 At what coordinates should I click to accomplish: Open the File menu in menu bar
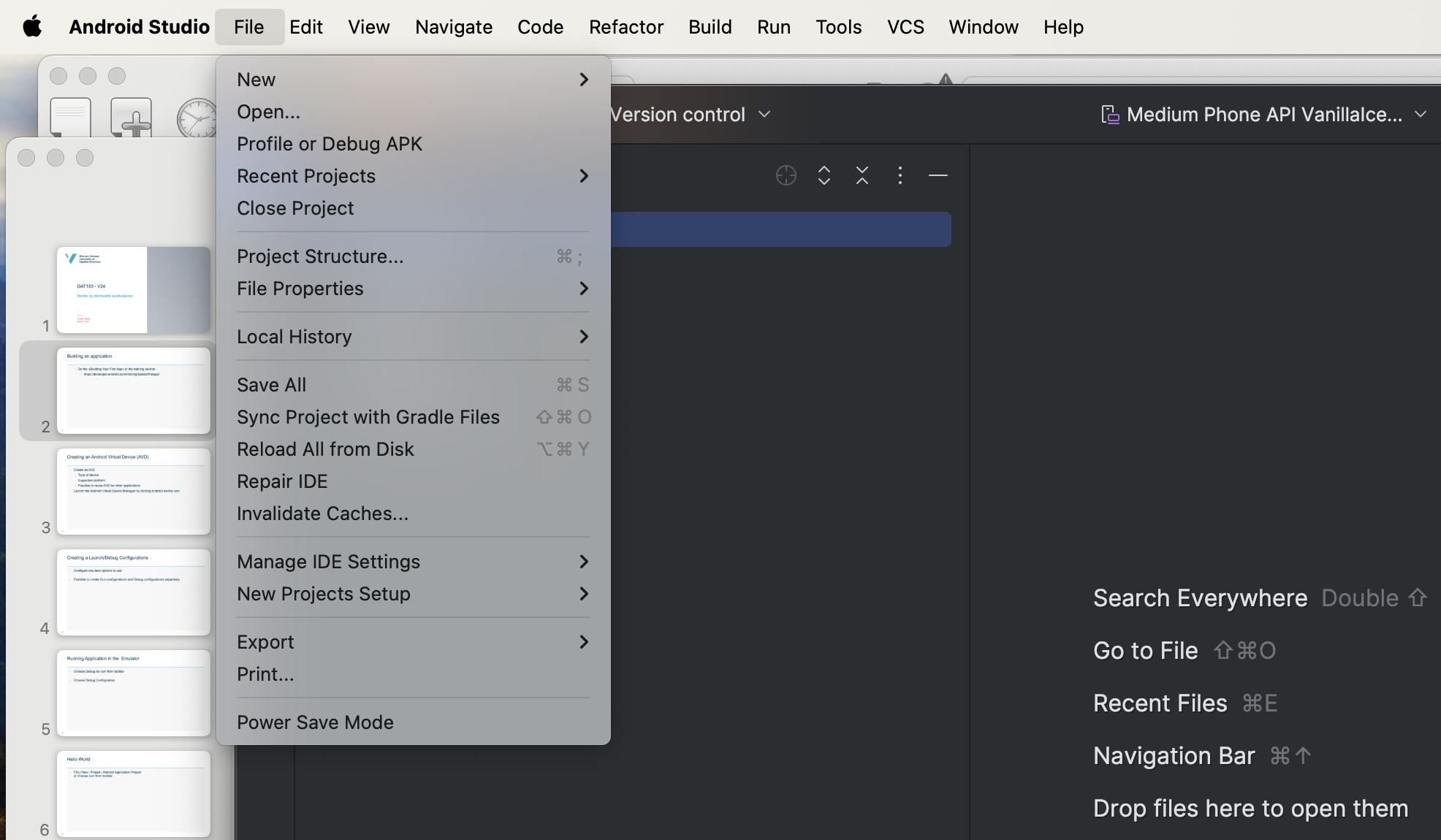click(x=249, y=27)
